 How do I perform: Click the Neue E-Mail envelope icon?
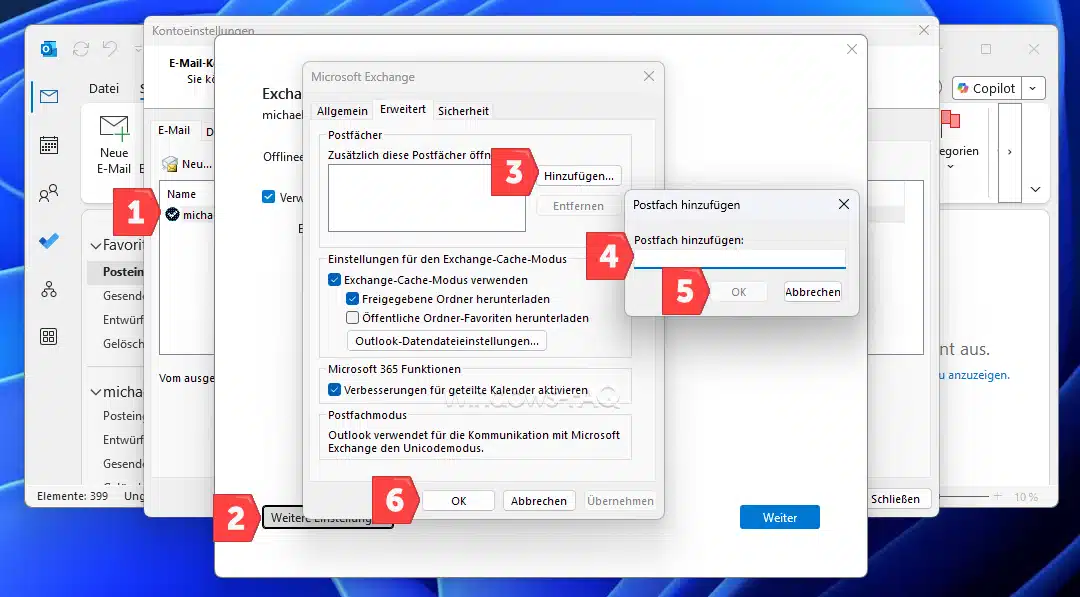pos(114,129)
